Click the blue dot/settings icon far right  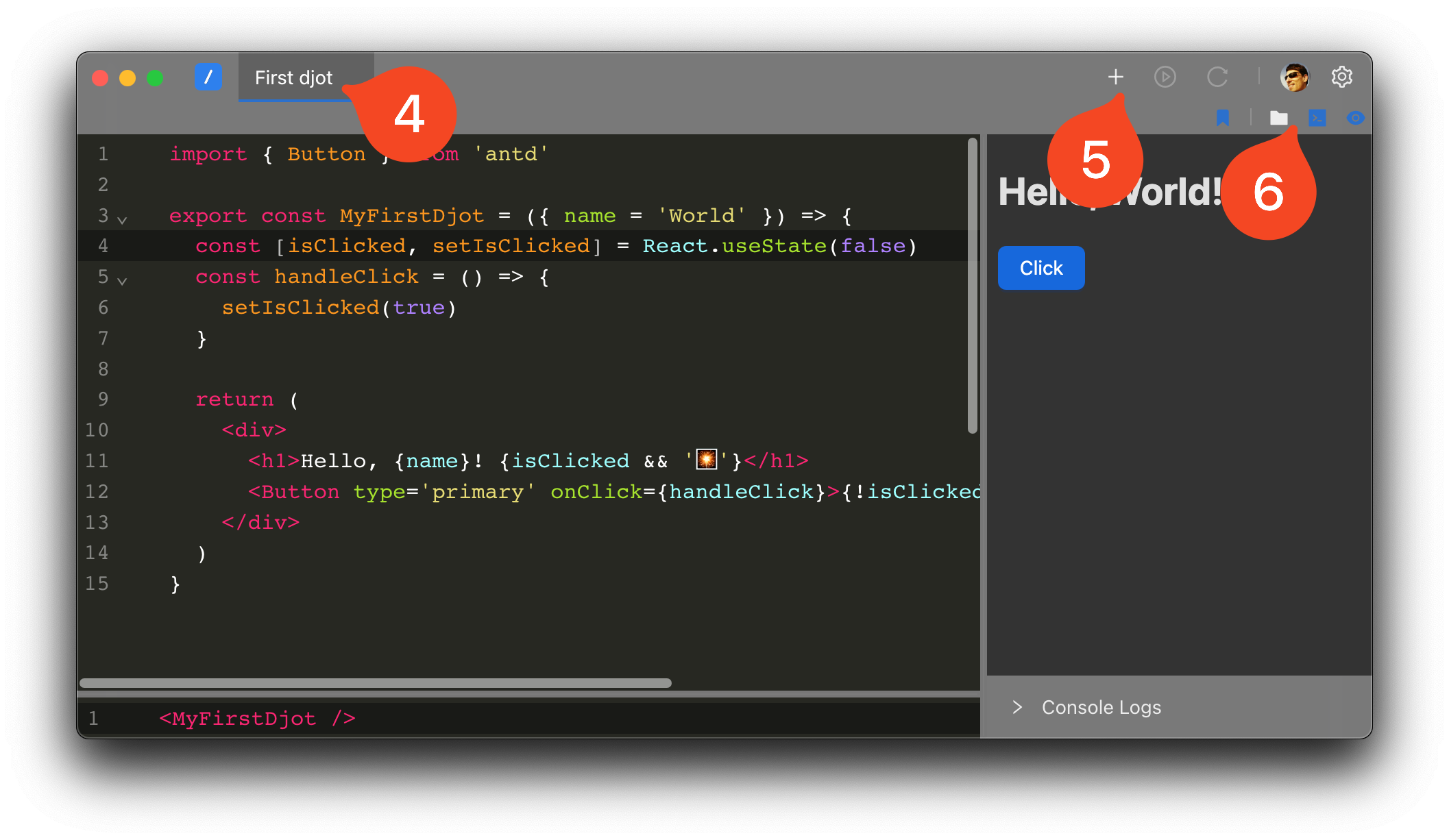tap(1355, 118)
